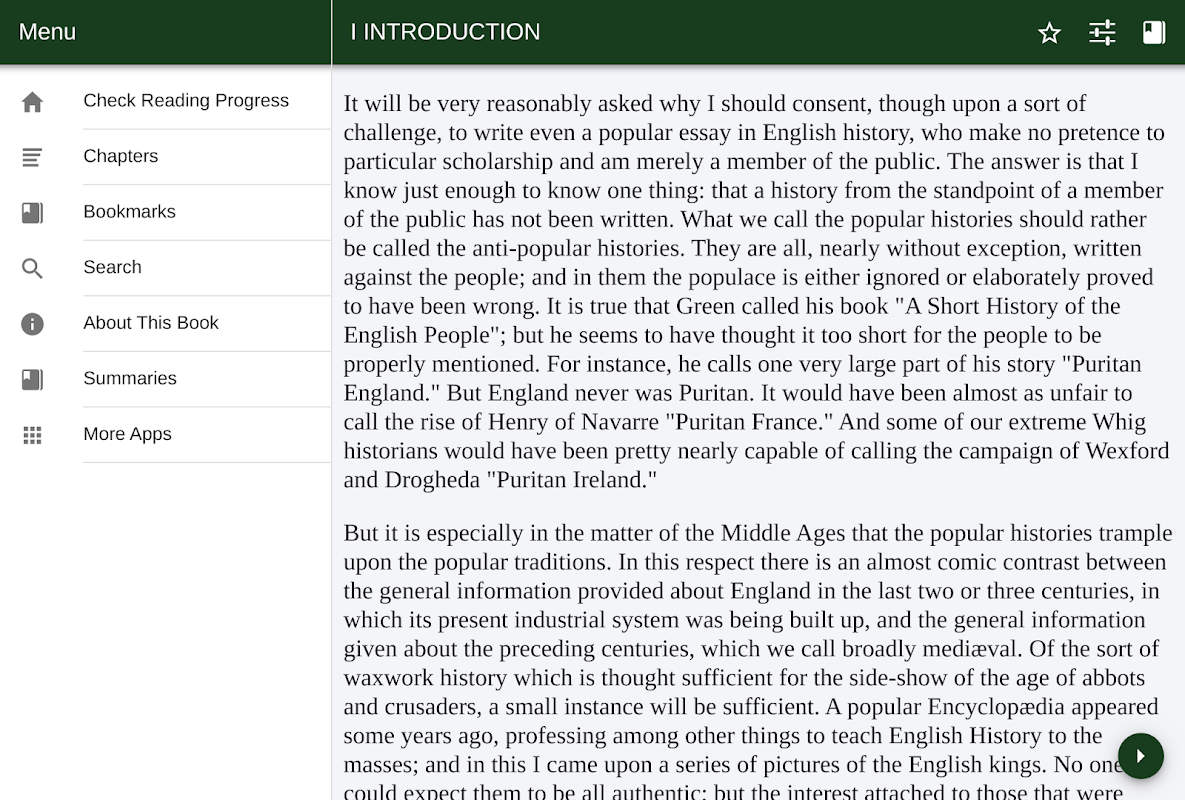Click the I INTRODUCTION chapter title
This screenshot has width=1185, height=800.
(445, 32)
